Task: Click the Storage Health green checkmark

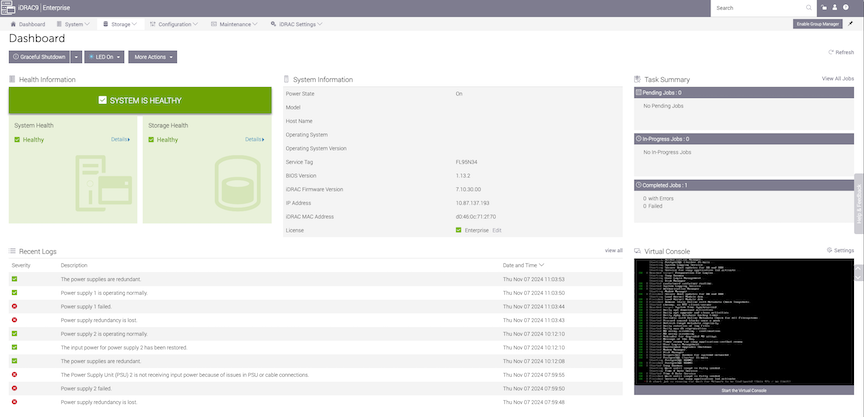Action: pos(151,140)
